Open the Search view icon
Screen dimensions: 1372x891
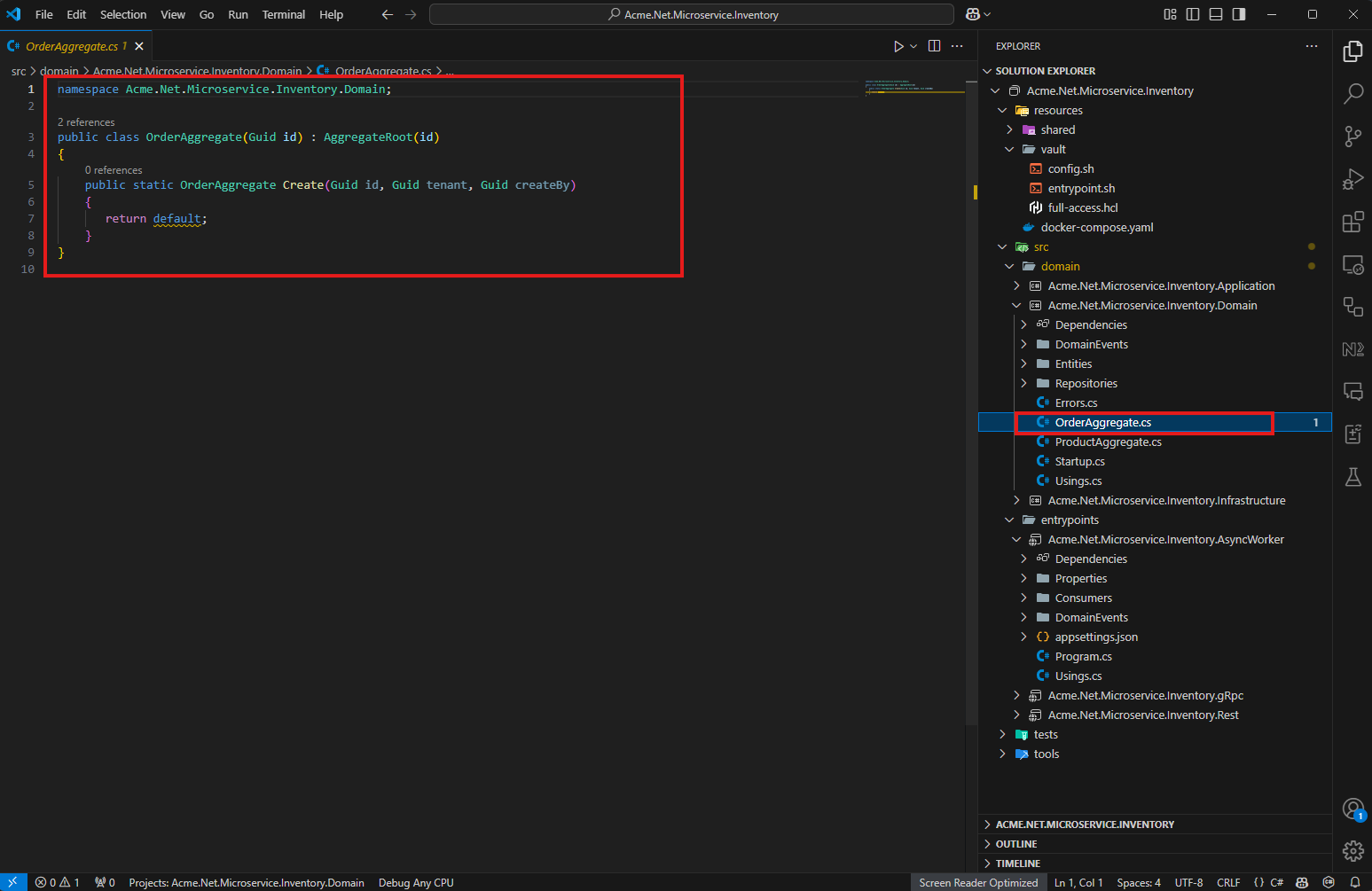pos(1352,94)
